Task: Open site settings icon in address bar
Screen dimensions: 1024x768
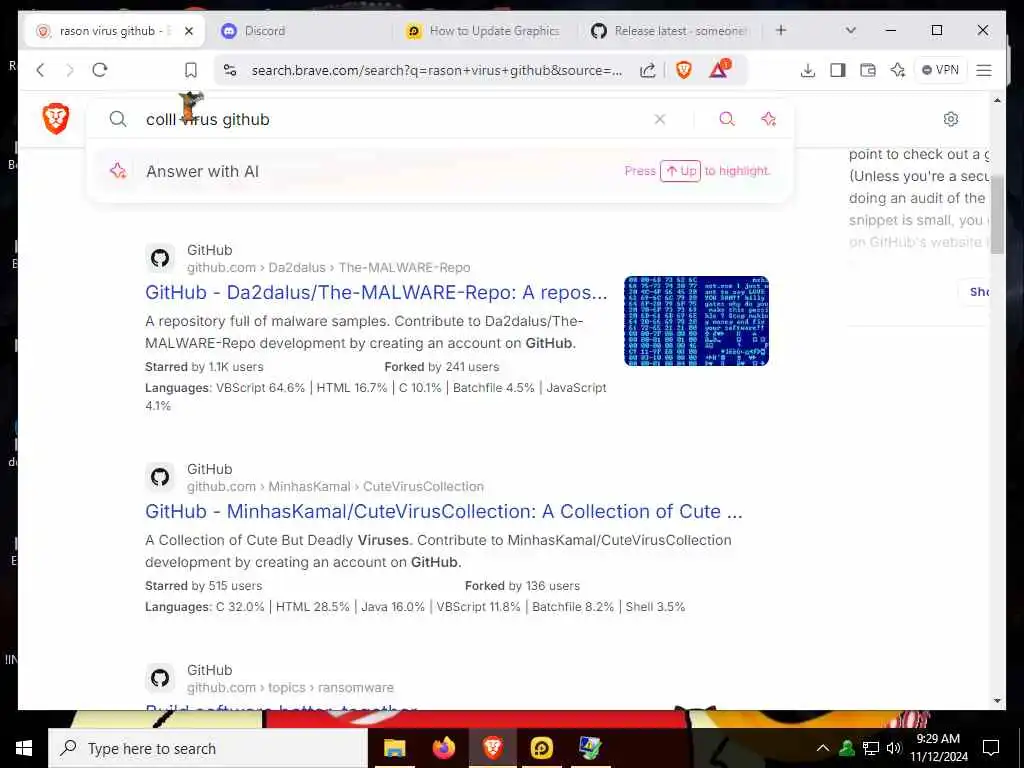Action: [230, 70]
